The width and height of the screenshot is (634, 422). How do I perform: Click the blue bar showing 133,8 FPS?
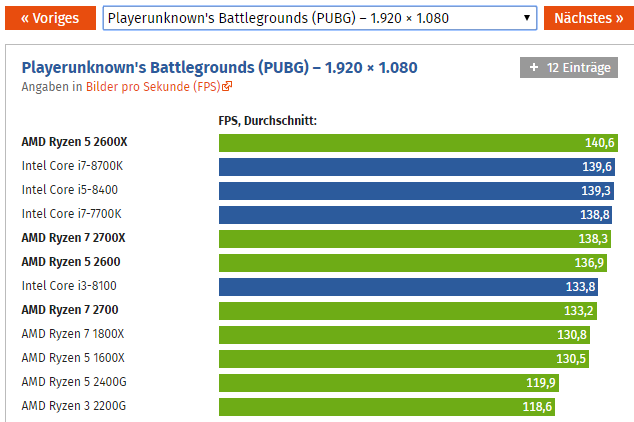[x=408, y=287]
